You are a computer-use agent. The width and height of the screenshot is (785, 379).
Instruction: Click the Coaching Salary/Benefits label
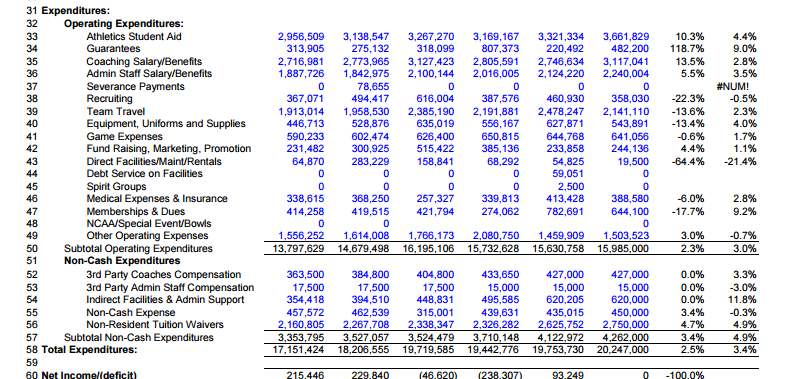pyautogui.click(x=144, y=62)
